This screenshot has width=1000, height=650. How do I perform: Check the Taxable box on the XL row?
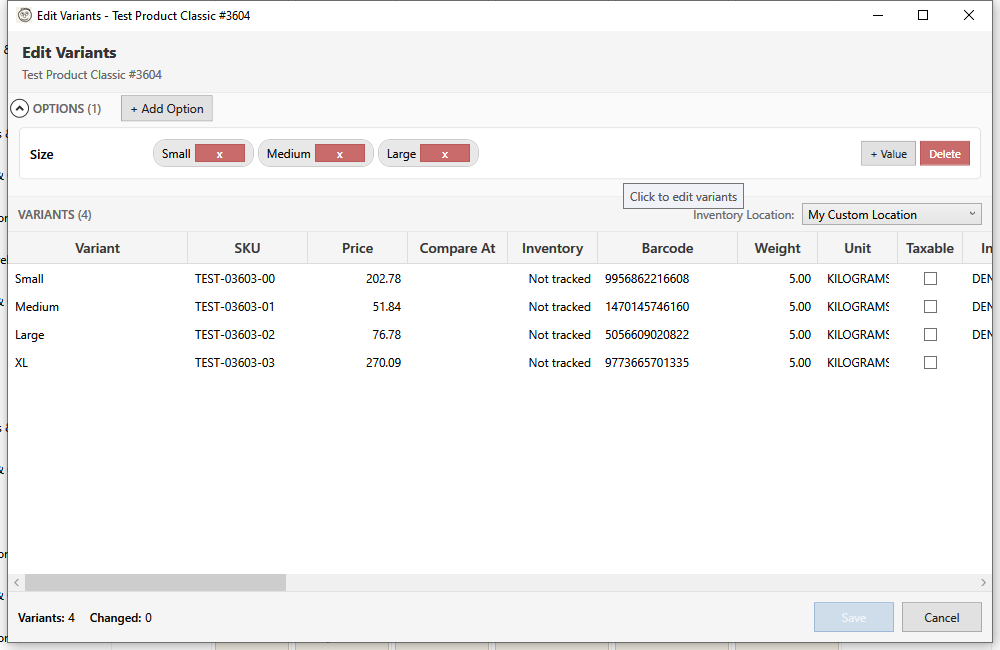tap(930, 362)
